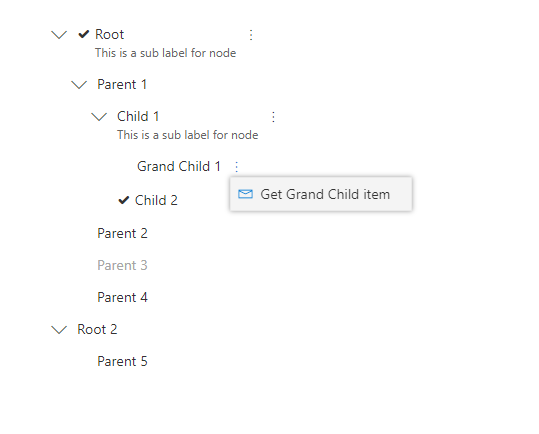Select the Root 2 label

(97, 329)
